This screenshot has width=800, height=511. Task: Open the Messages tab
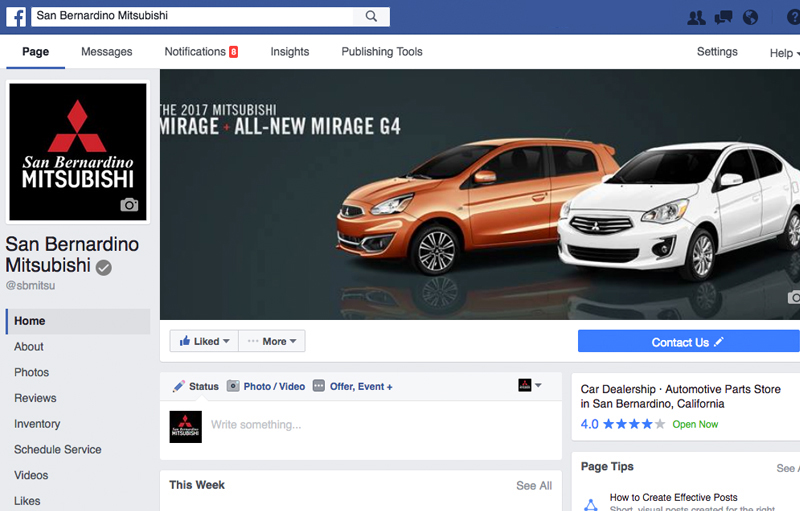[x=107, y=52]
